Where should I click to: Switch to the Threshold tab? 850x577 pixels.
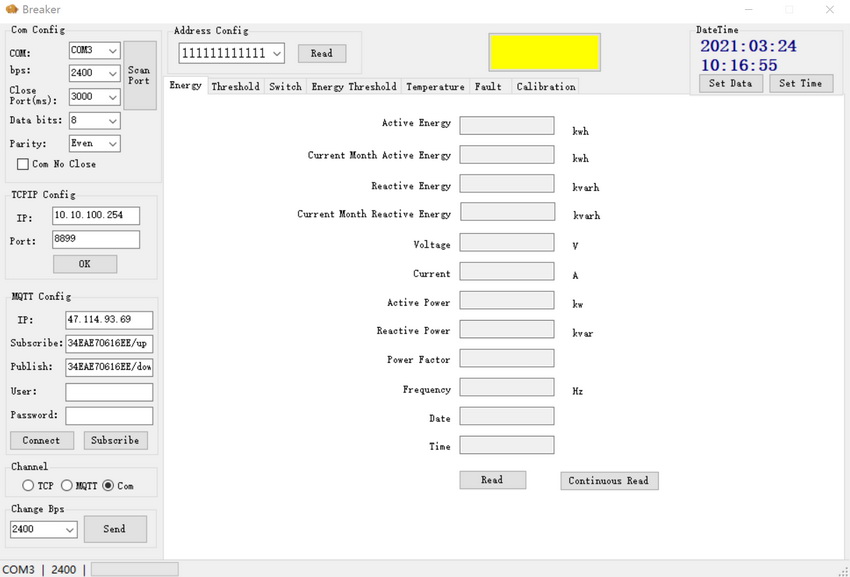(235, 87)
